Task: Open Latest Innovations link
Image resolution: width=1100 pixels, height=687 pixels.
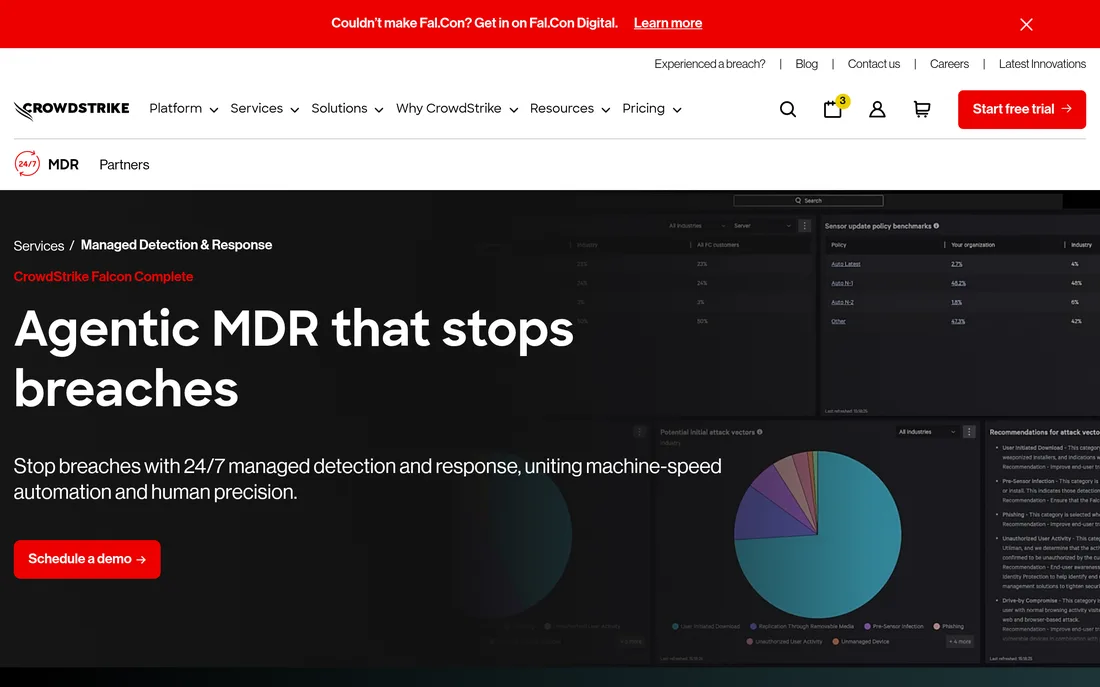Action: (1042, 64)
